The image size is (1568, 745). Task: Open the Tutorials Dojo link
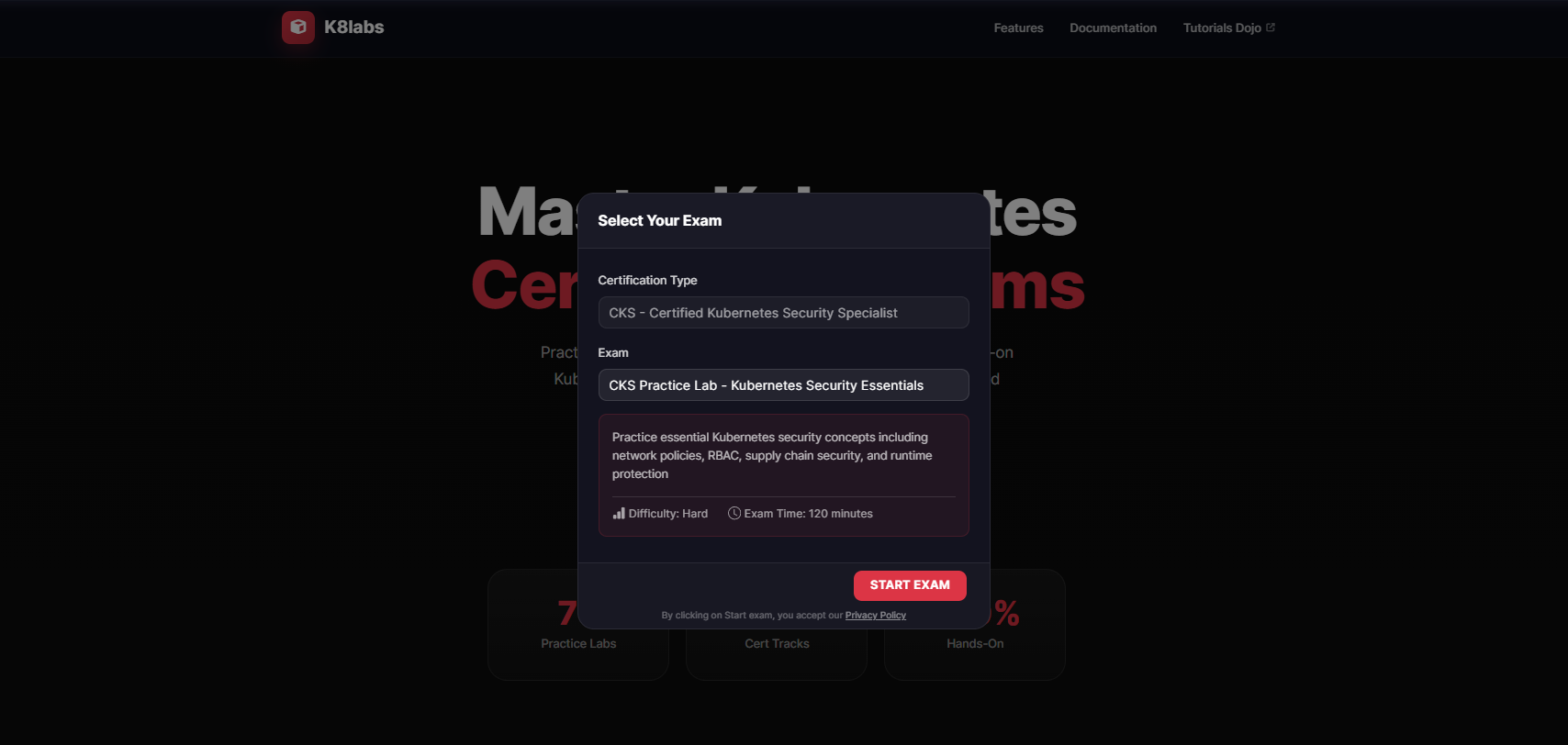pos(1221,28)
